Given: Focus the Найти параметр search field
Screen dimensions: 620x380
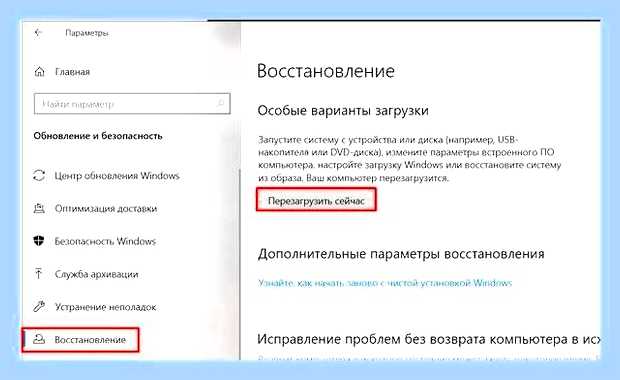Looking at the screenshot, I should [x=132, y=104].
